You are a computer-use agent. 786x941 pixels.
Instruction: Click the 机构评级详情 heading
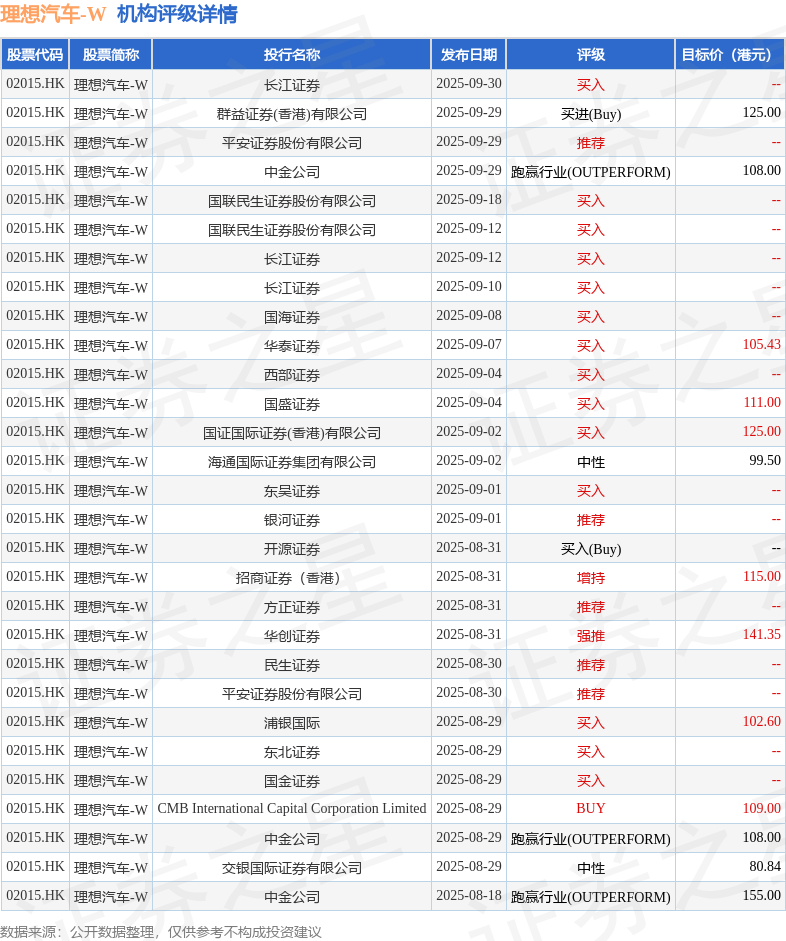[177, 14]
